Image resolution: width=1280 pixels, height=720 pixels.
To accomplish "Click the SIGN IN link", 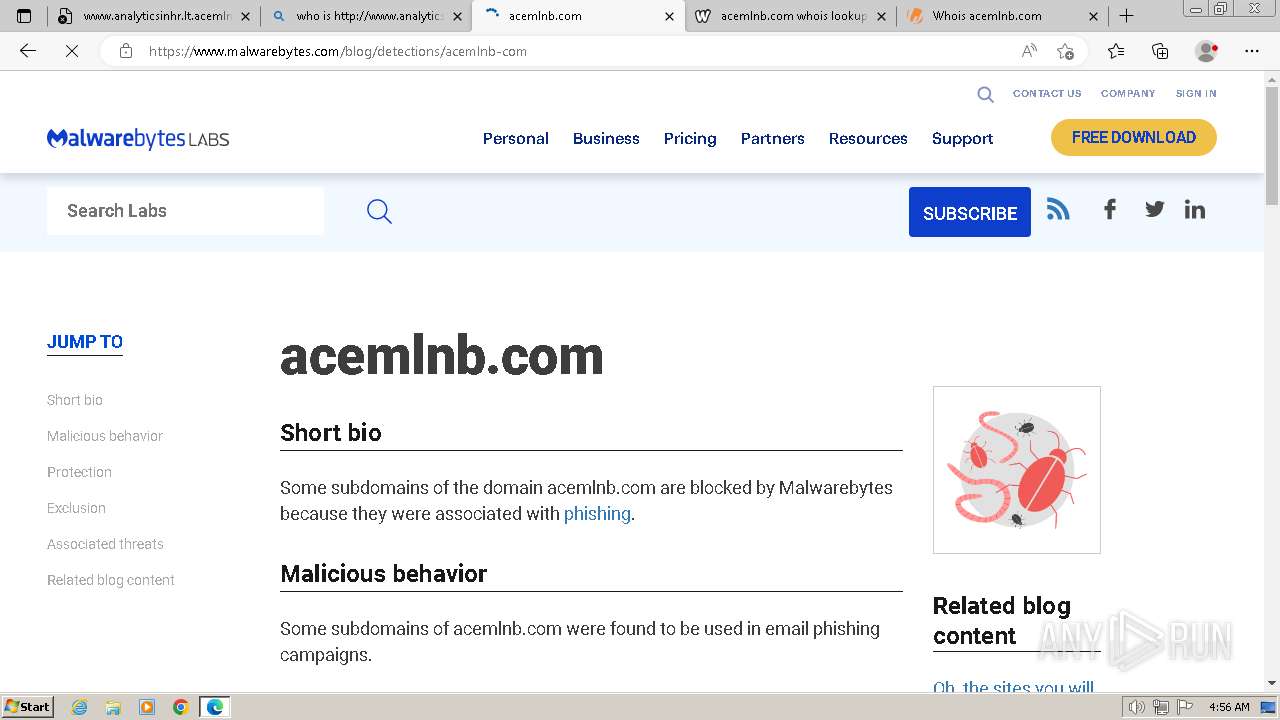I will click(x=1196, y=93).
